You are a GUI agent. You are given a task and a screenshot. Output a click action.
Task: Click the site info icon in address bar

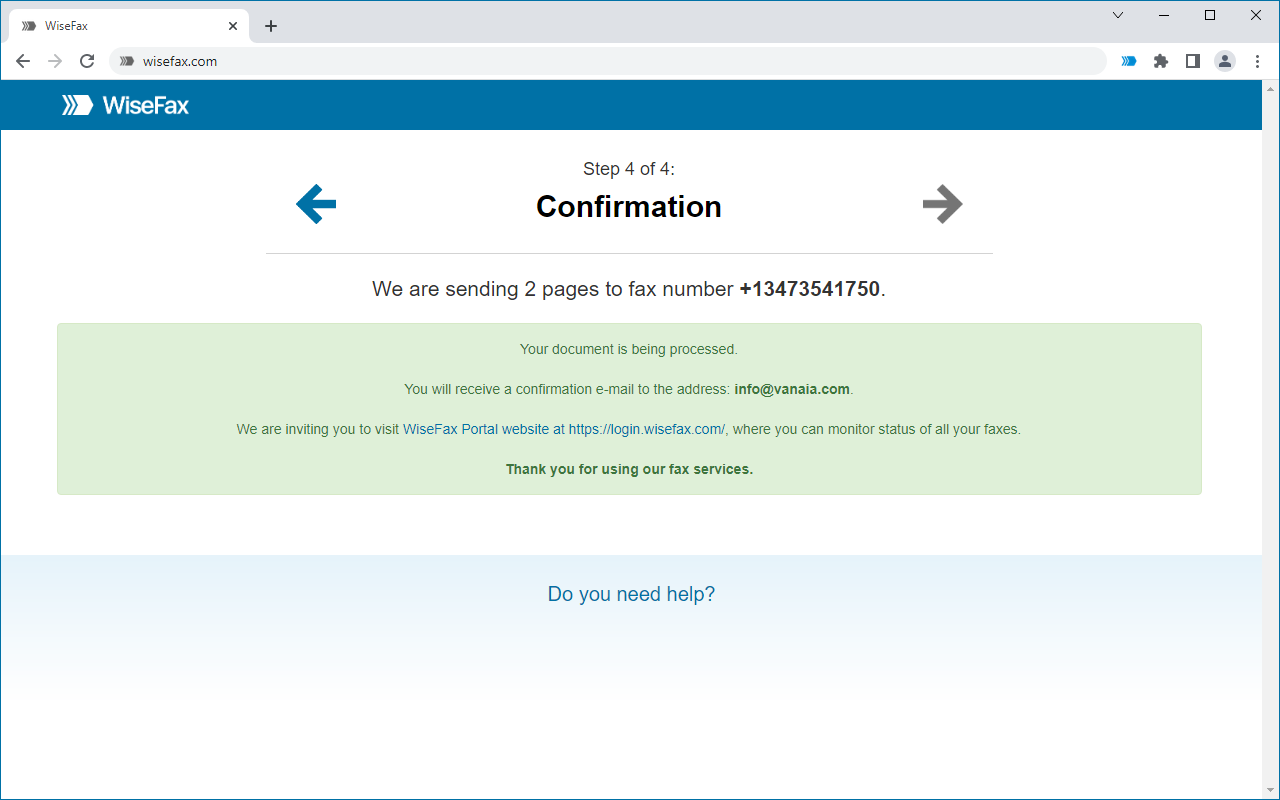click(x=126, y=61)
